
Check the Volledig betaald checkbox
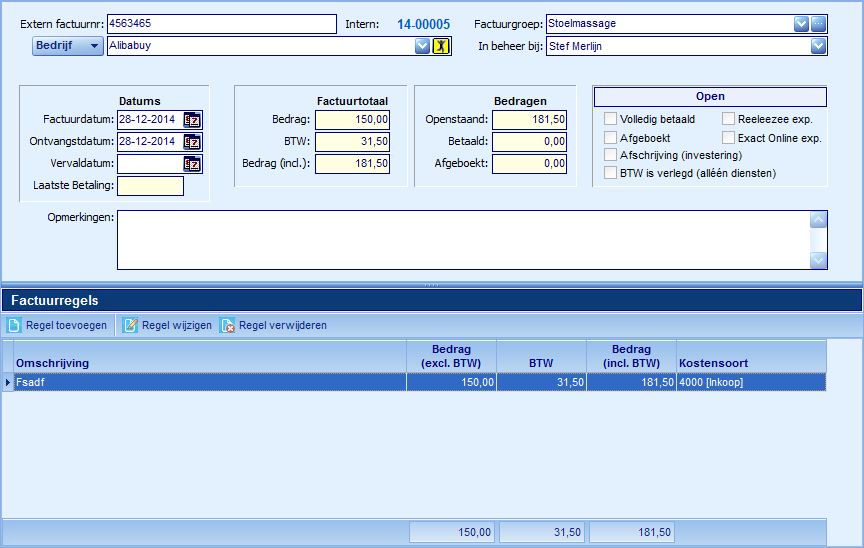(x=610, y=119)
